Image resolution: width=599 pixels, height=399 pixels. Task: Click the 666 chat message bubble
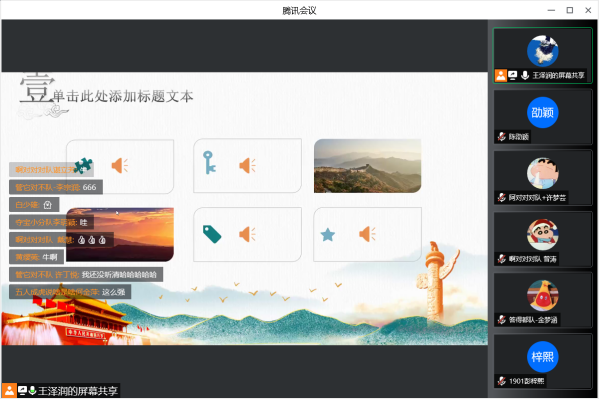(x=56, y=187)
